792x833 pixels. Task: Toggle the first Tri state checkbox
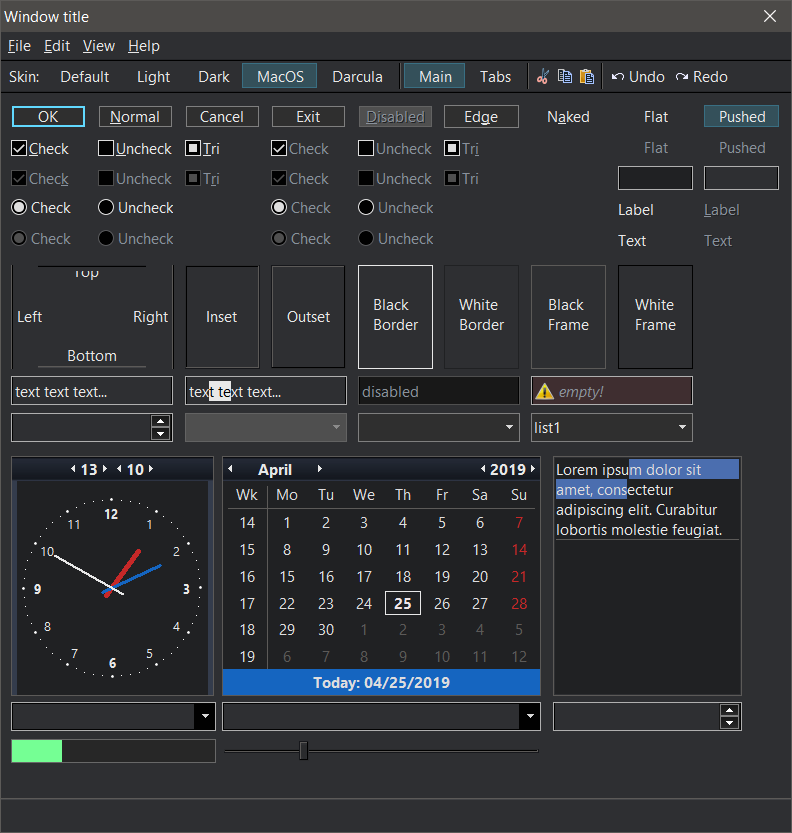click(x=193, y=149)
